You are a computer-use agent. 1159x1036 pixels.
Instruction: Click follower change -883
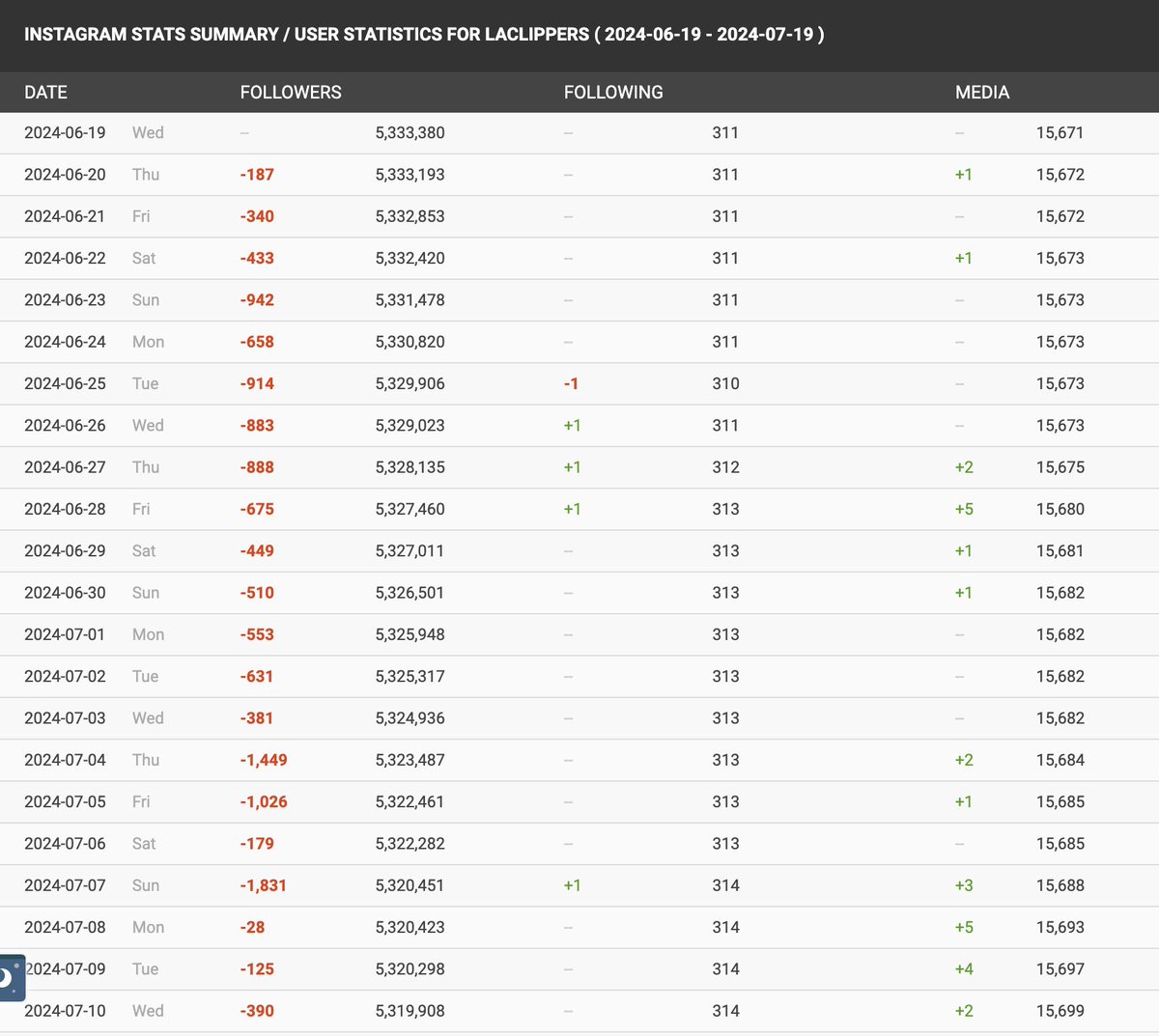click(257, 426)
